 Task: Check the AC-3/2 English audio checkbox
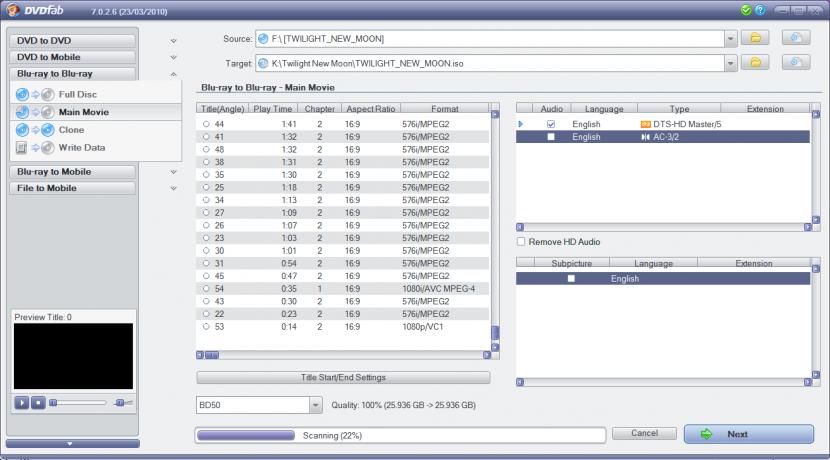(550, 137)
